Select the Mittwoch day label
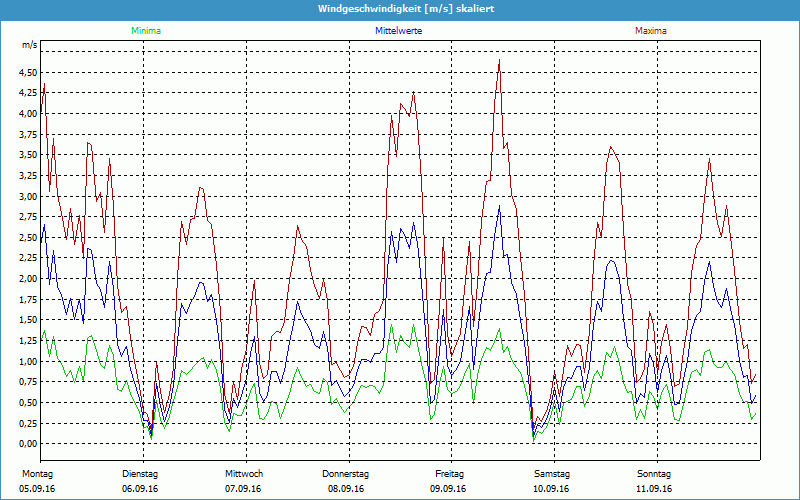This screenshot has height=500, width=800. (x=244, y=474)
